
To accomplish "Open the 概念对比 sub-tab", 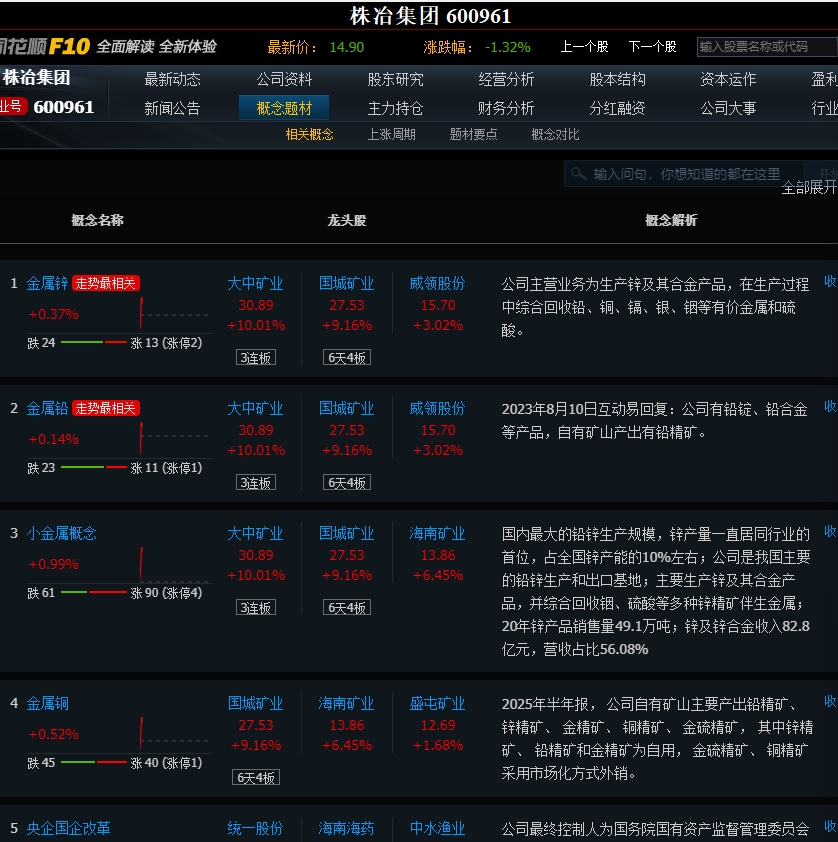I will pos(555,134).
